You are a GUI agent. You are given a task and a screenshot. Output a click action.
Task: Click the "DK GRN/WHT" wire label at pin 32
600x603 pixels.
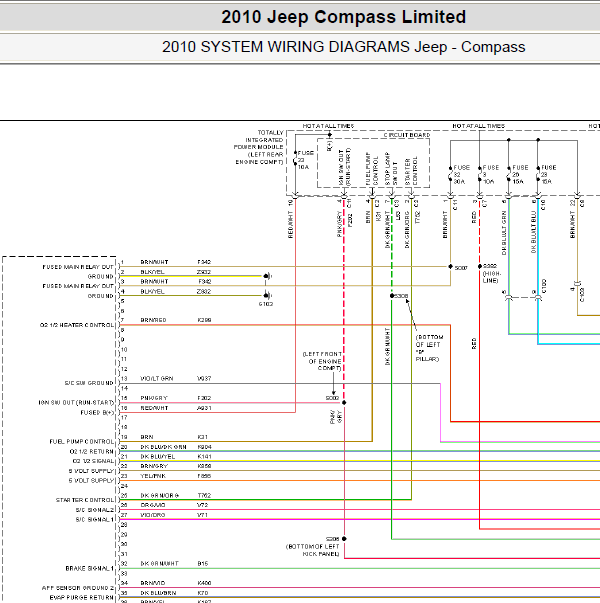click(159, 563)
